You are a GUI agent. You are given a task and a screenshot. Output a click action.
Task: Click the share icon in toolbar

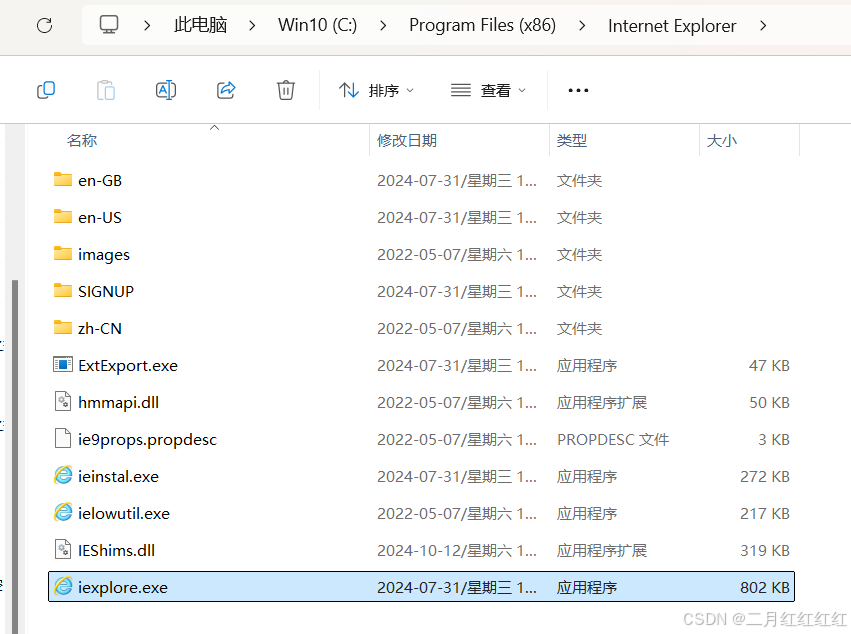226,90
